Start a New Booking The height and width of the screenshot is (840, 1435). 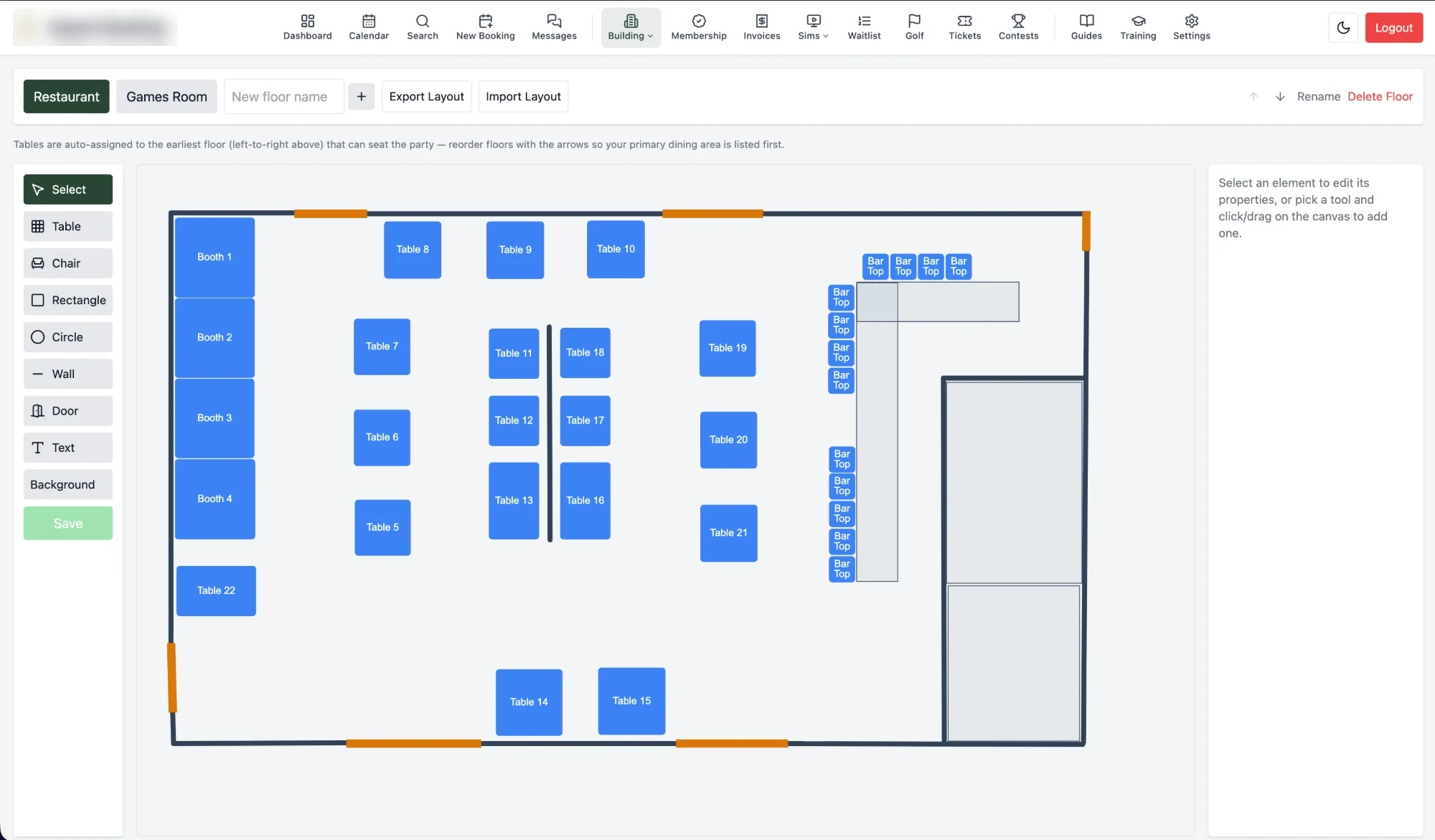click(x=486, y=27)
